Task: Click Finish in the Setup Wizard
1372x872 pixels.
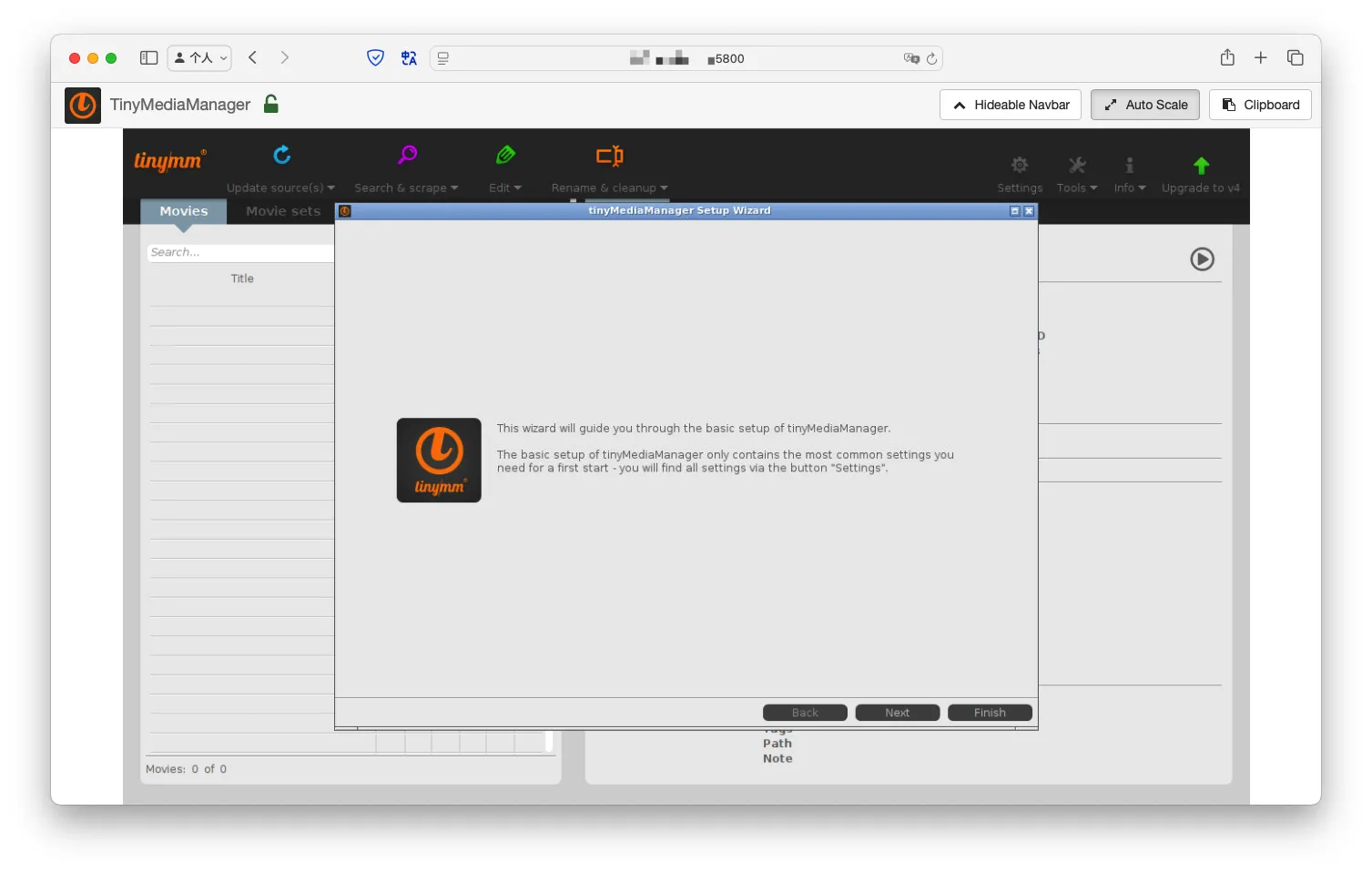Action: coord(990,713)
